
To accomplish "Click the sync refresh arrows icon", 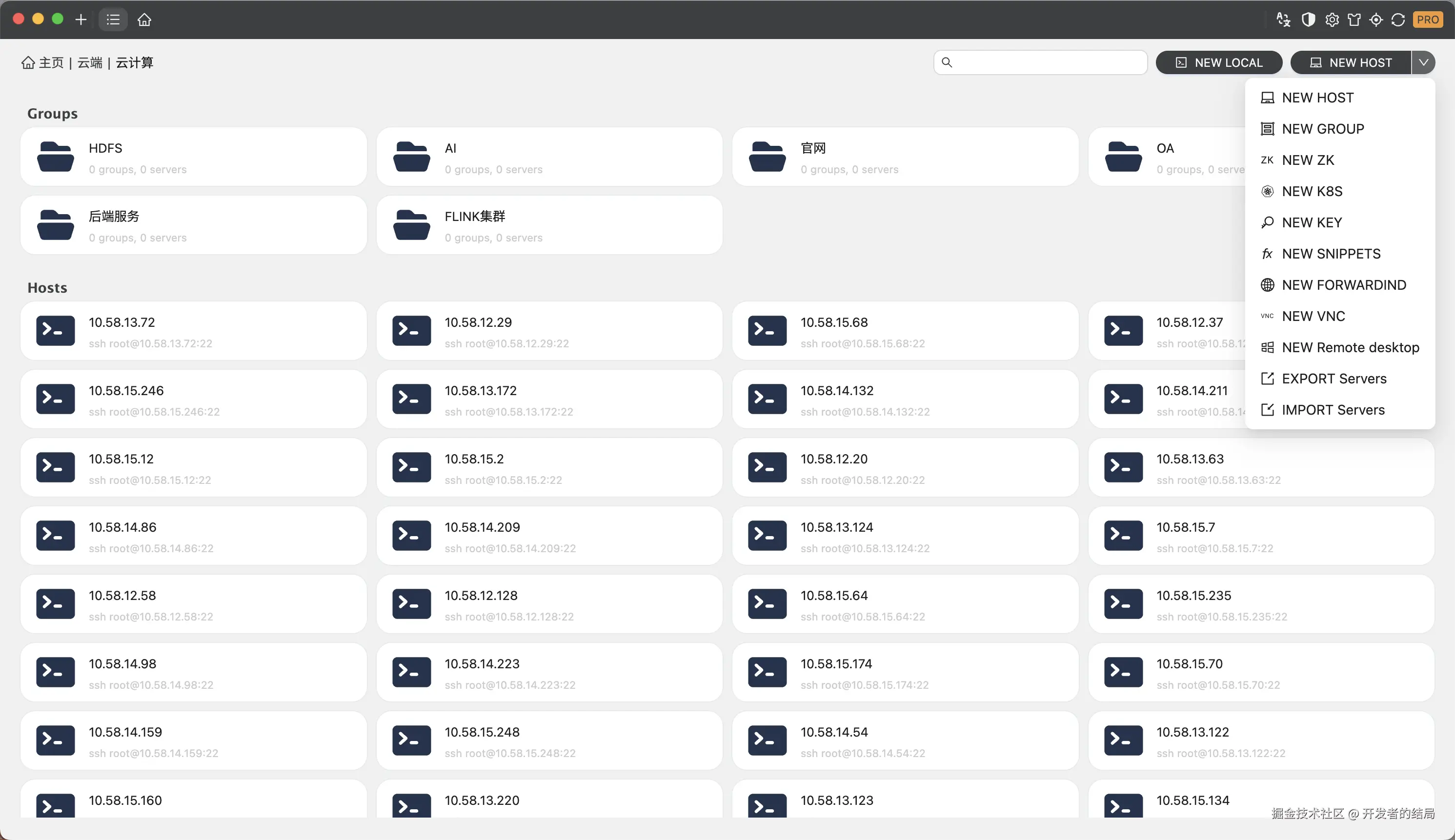I will 1398,20.
